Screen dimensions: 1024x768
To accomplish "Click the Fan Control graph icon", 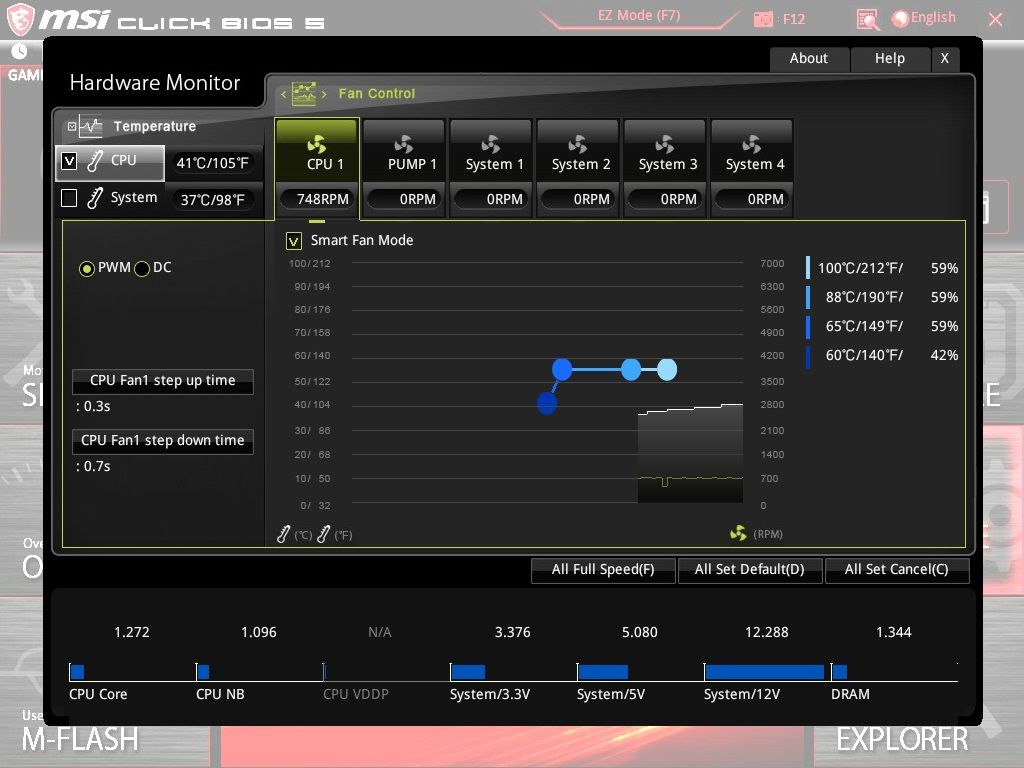I will (304, 94).
